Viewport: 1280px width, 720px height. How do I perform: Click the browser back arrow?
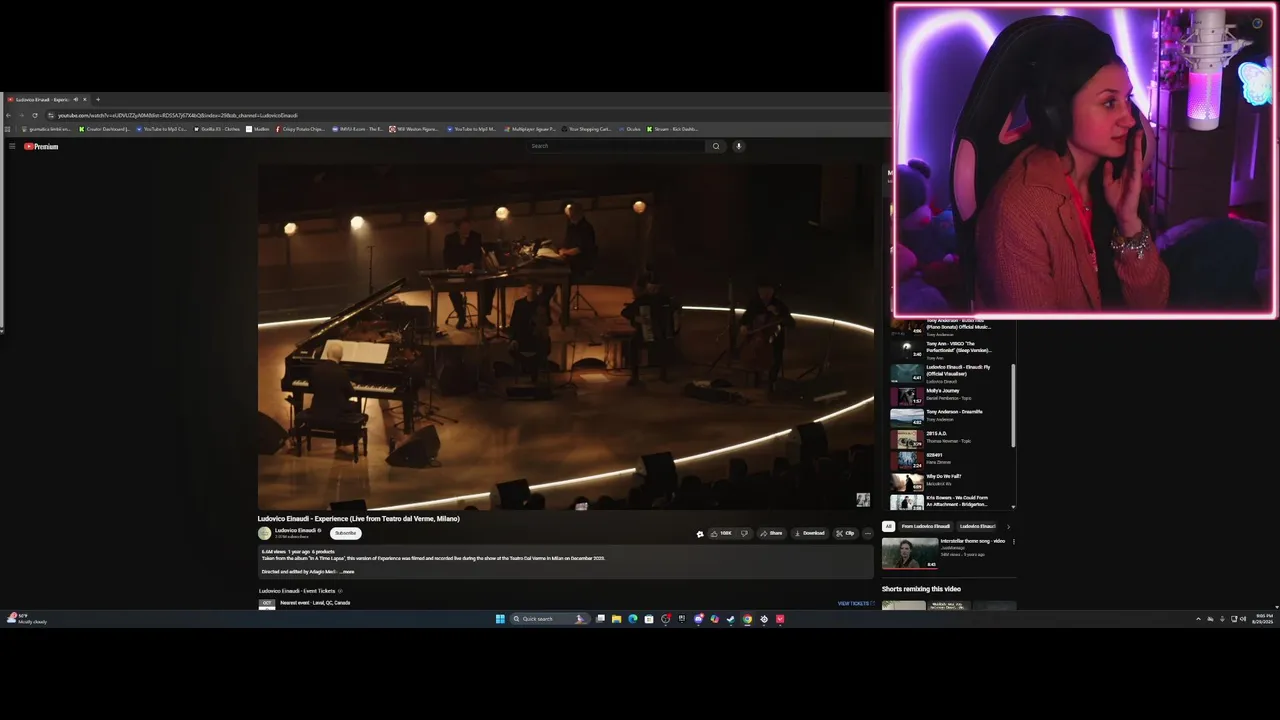pyautogui.click(x=8, y=115)
